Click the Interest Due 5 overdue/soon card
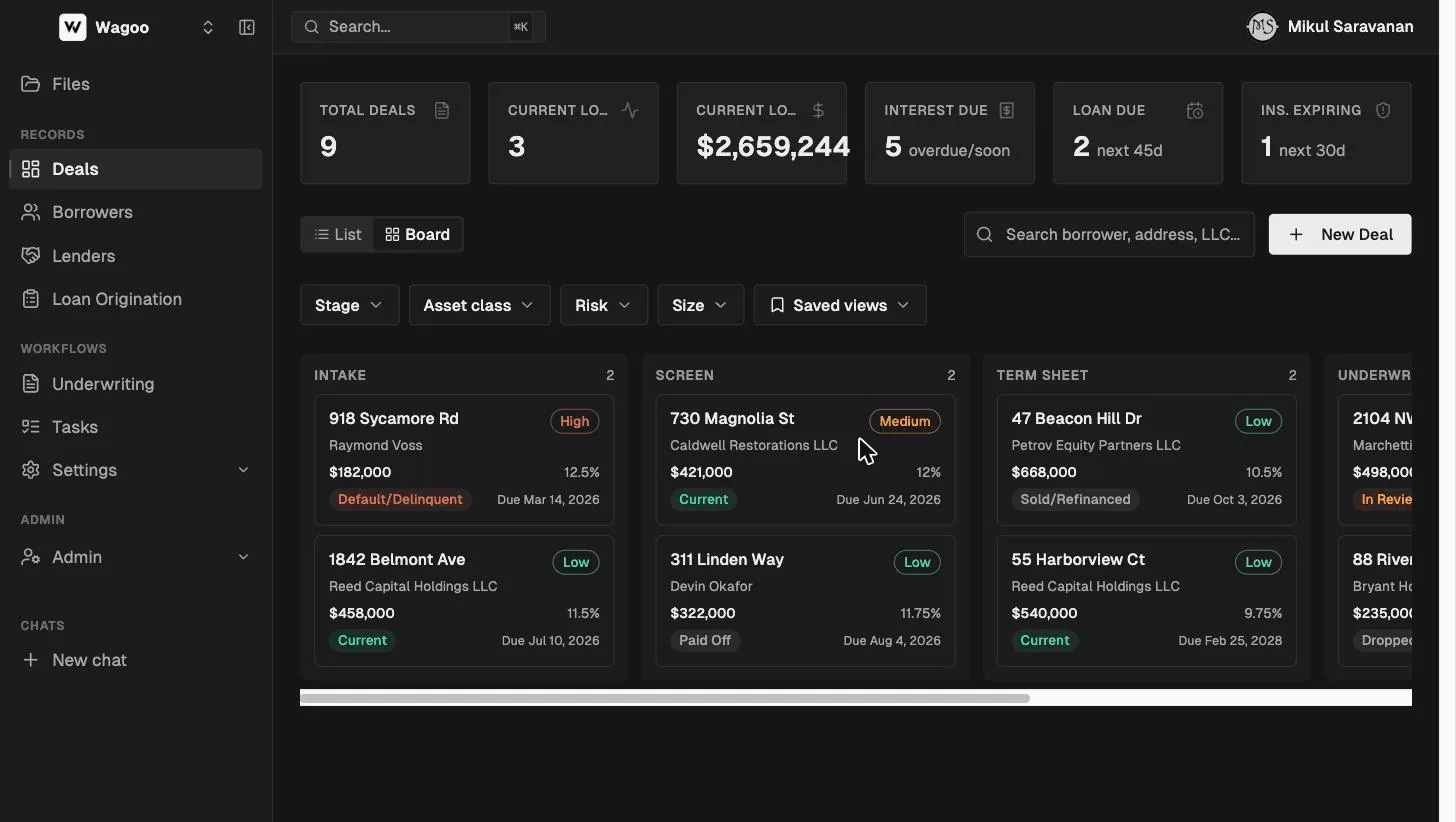1456x822 pixels. click(949, 133)
